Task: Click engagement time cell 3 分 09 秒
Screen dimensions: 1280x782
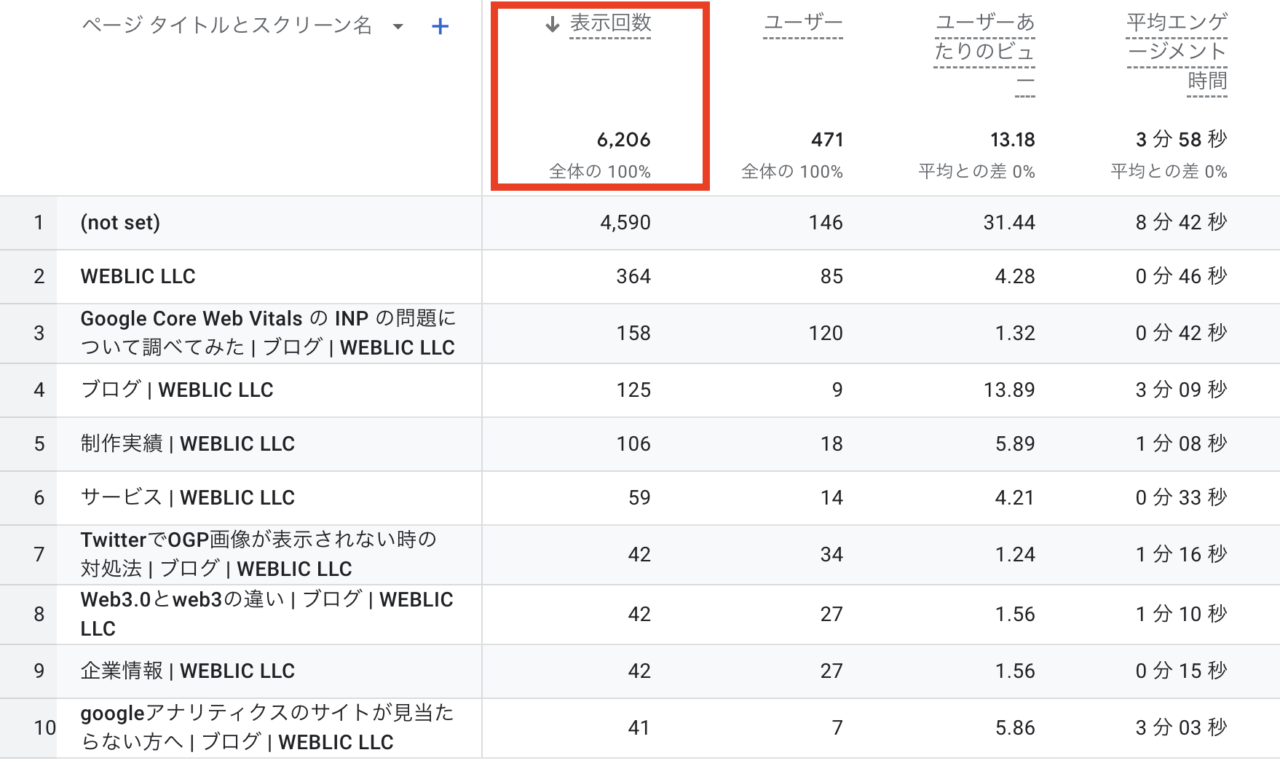Action: 1181,390
